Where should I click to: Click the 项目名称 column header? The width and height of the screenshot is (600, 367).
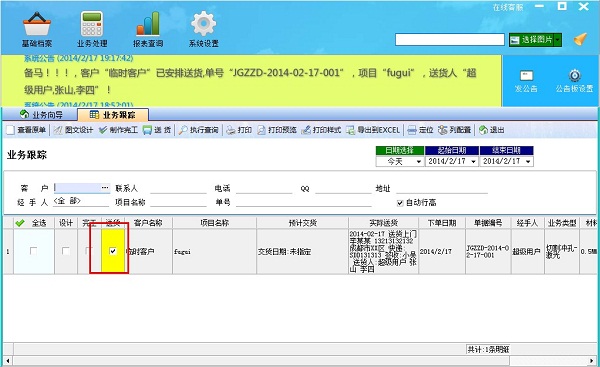click(x=214, y=223)
